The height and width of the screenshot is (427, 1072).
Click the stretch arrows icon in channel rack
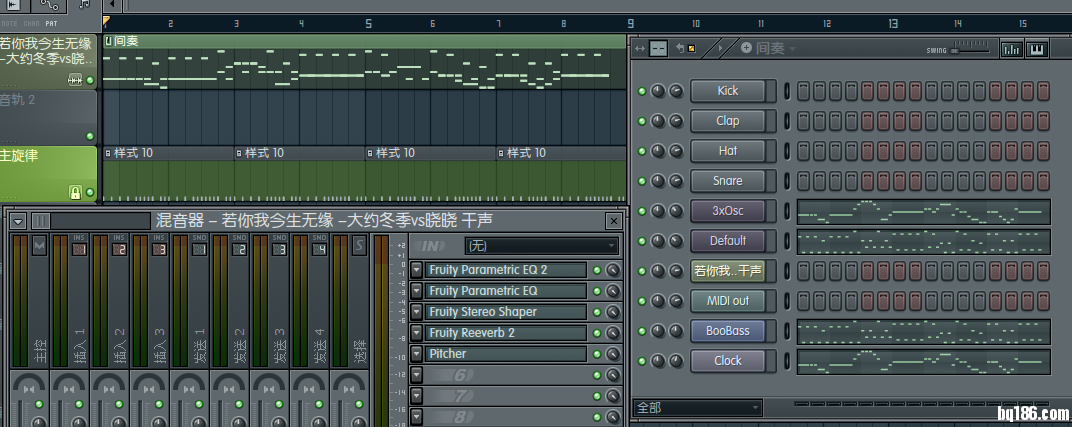pyautogui.click(x=640, y=48)
